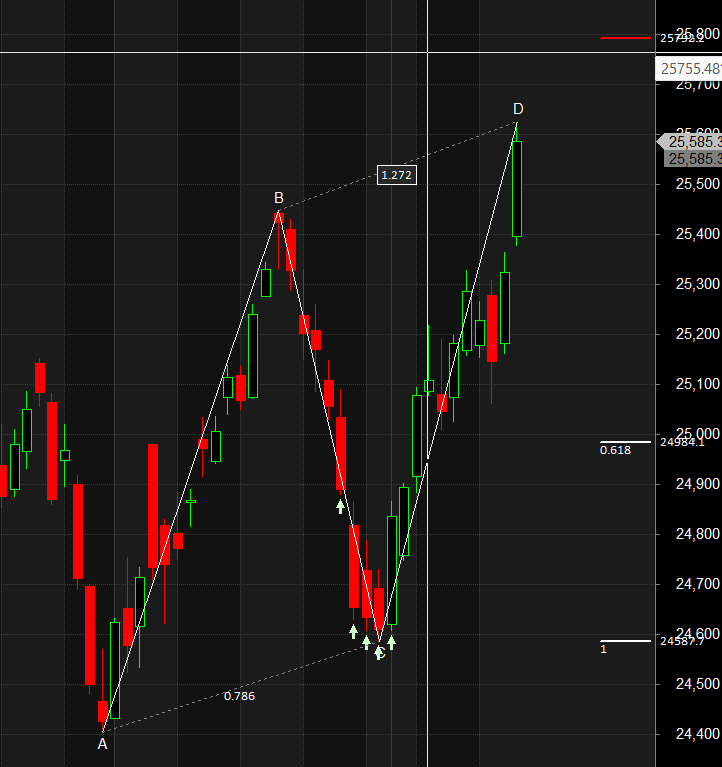
Task: Click the 0.618 Fibonacci level label
Action: (x=615, y=450)
